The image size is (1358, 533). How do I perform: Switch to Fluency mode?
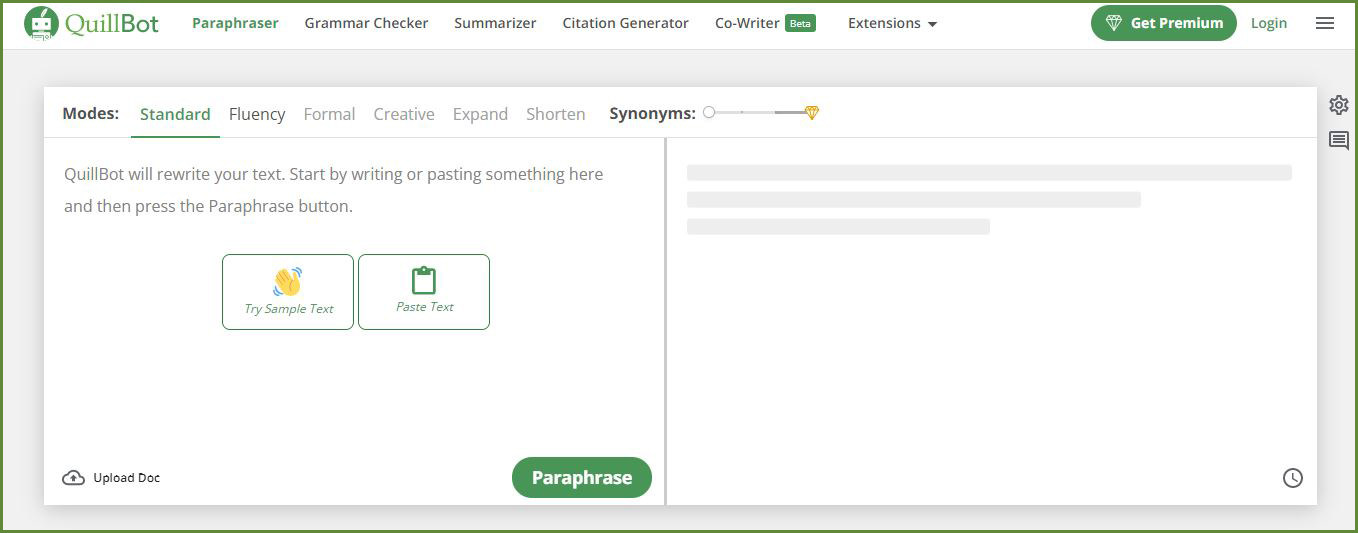tap(257, 114)
